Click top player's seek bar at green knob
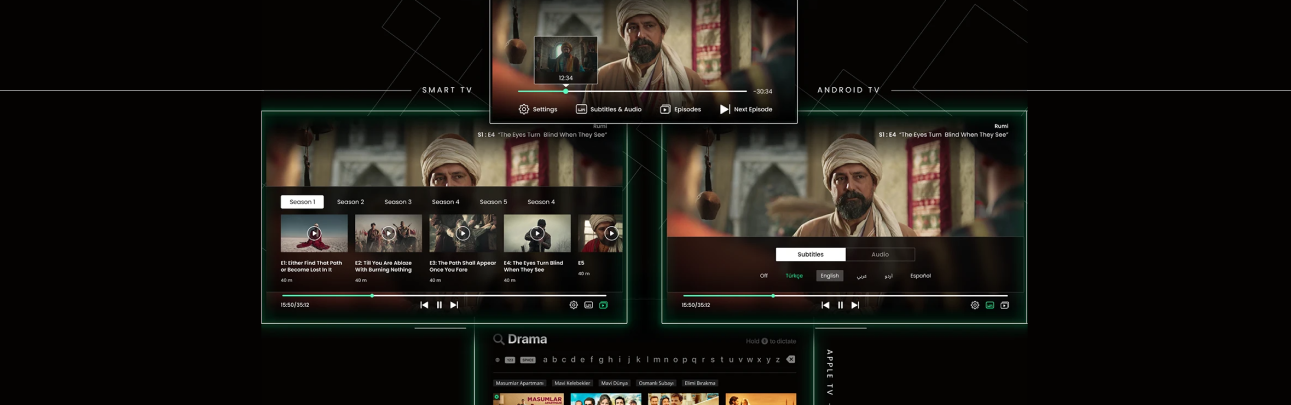This screenshot has height=405, width=1291. 566,91
